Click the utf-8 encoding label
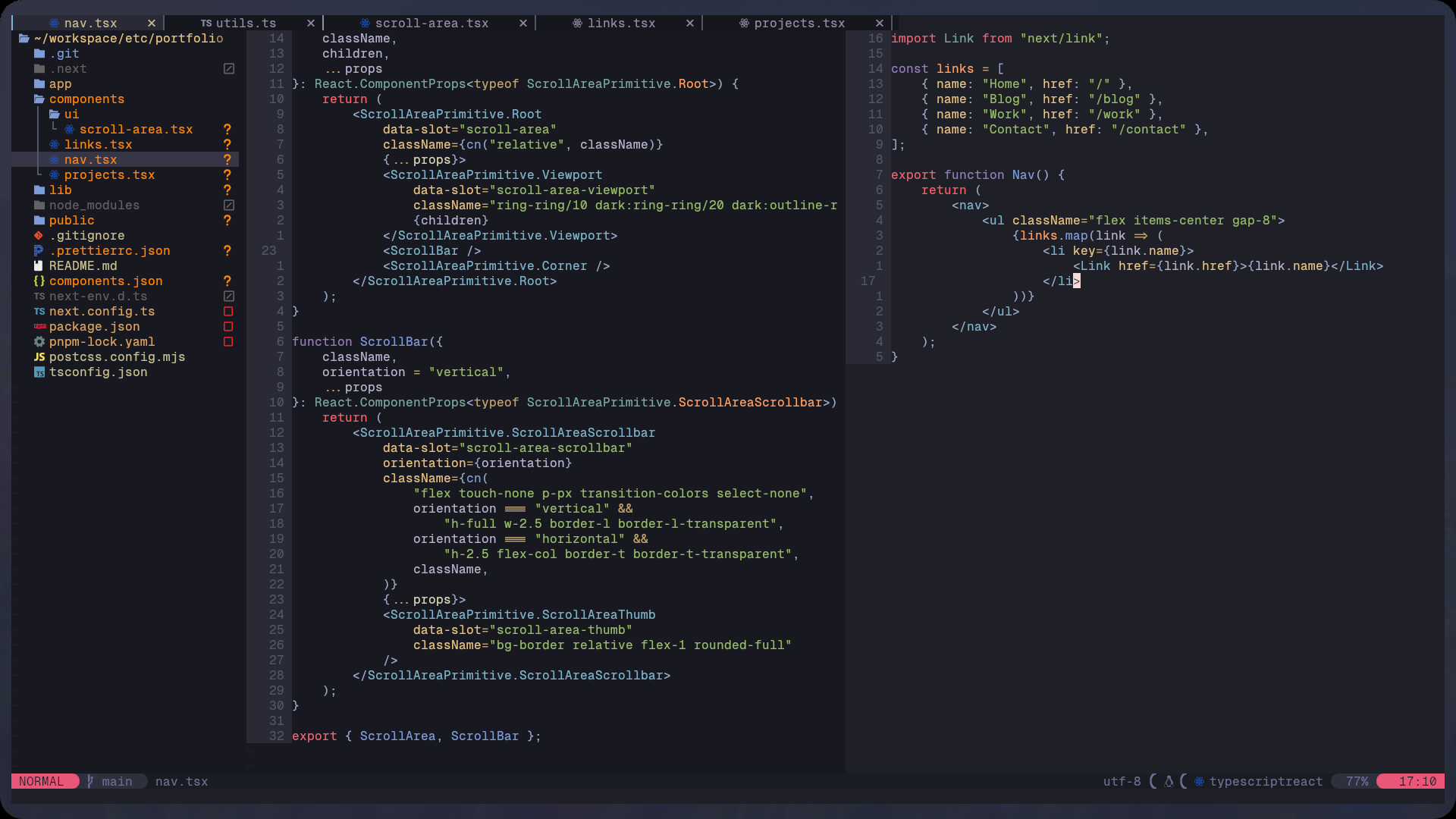Viewport: 1456px width, 819px height. [x=1122, y=782]
